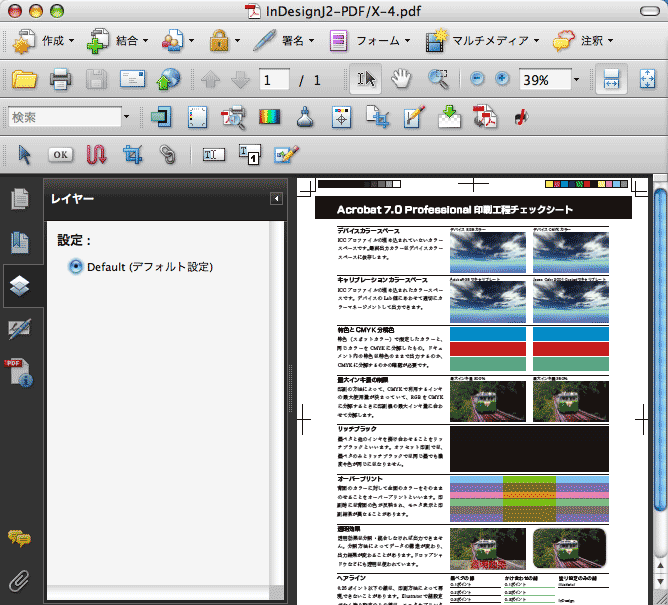Click the registration target marks icon

(x=341, y=117)
